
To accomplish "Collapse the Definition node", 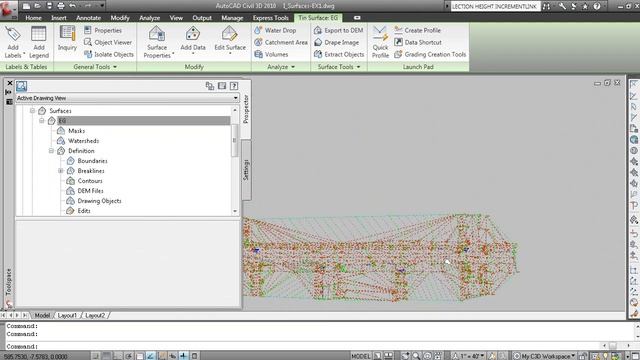I will pos(51,151).
